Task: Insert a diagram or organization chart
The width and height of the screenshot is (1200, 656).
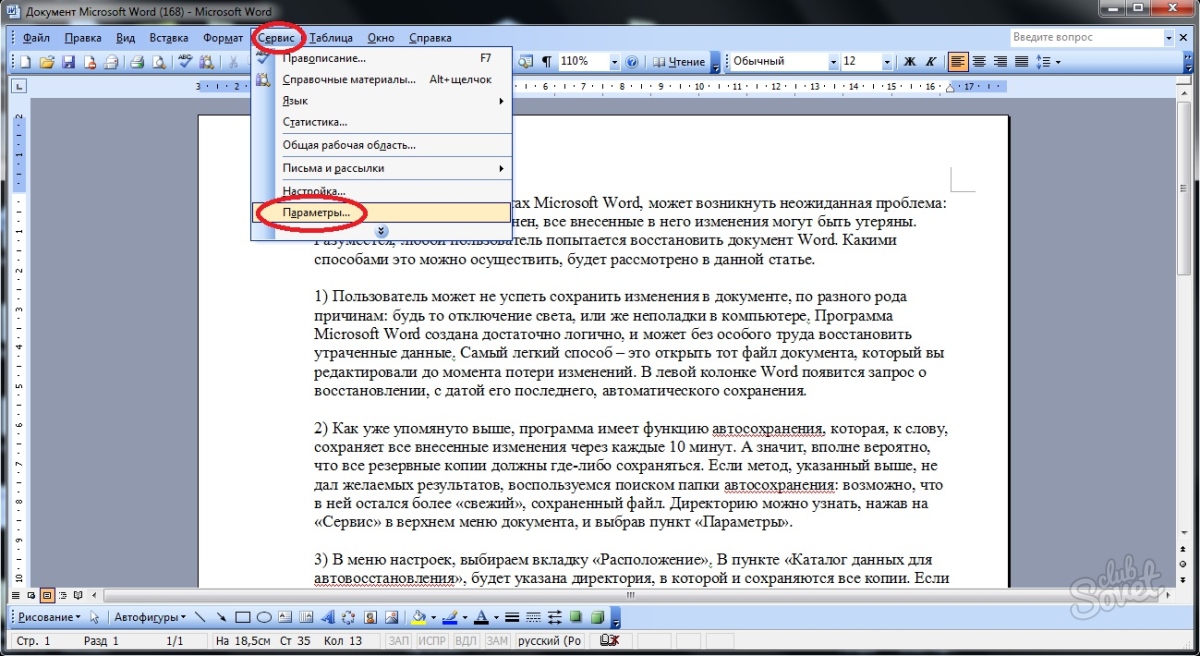Action: [x=348, y=617]
